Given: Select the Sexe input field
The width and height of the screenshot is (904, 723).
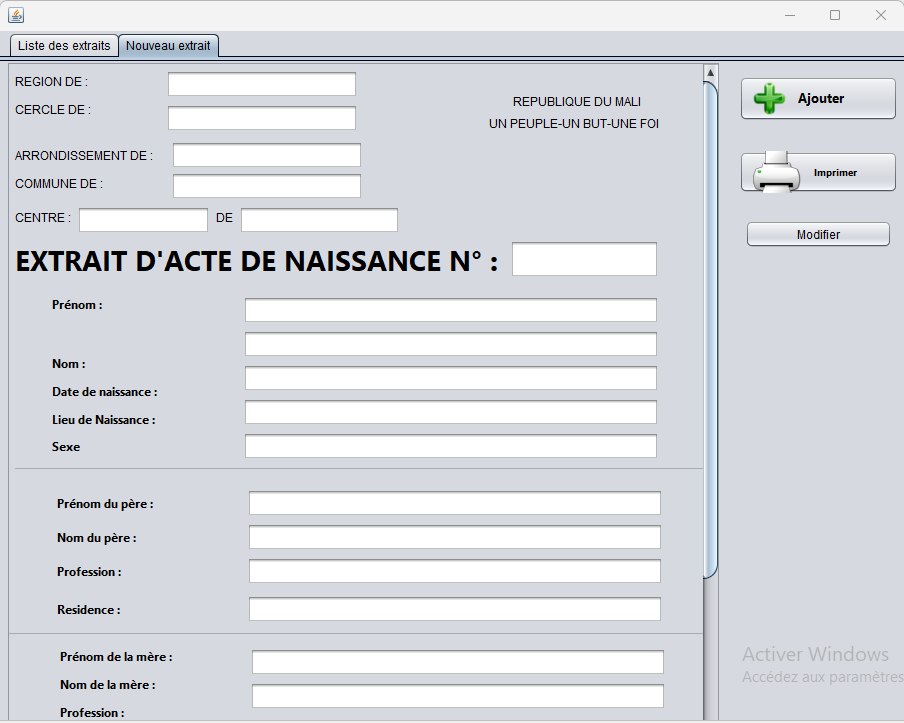Looking at the screenshot, I should pos(450,446).
